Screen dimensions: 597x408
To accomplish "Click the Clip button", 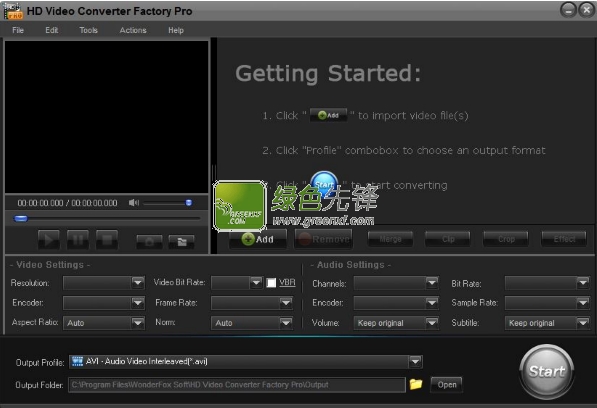I will click(448, 239).
